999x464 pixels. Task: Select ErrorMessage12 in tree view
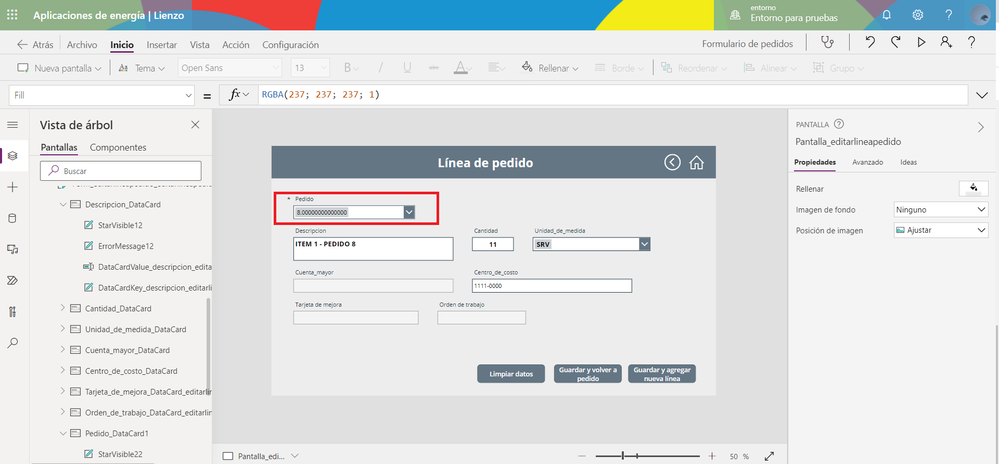(126, 246)
